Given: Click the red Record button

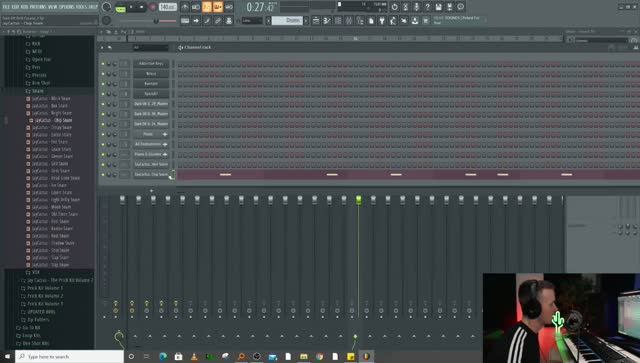Looking at the screenshot, I should coord(152,7).
